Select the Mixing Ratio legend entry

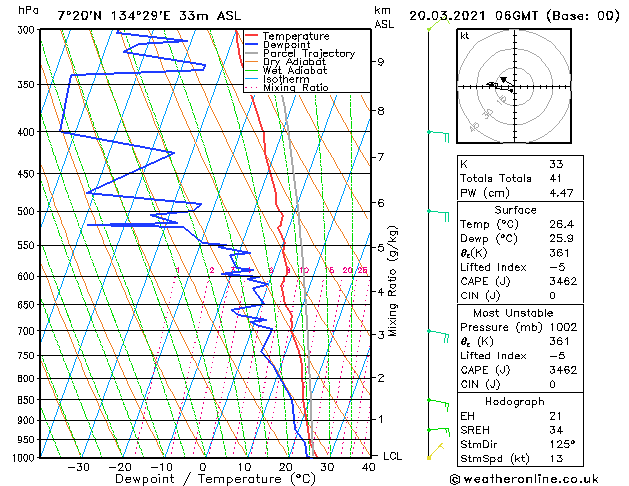[x=287, y=87]
